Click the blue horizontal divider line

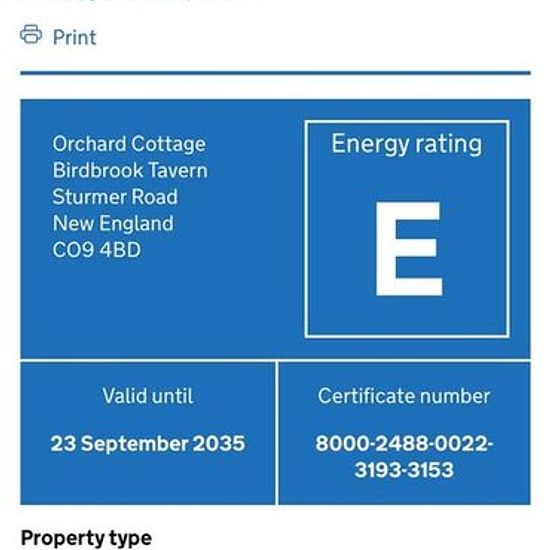coord(275,73)
